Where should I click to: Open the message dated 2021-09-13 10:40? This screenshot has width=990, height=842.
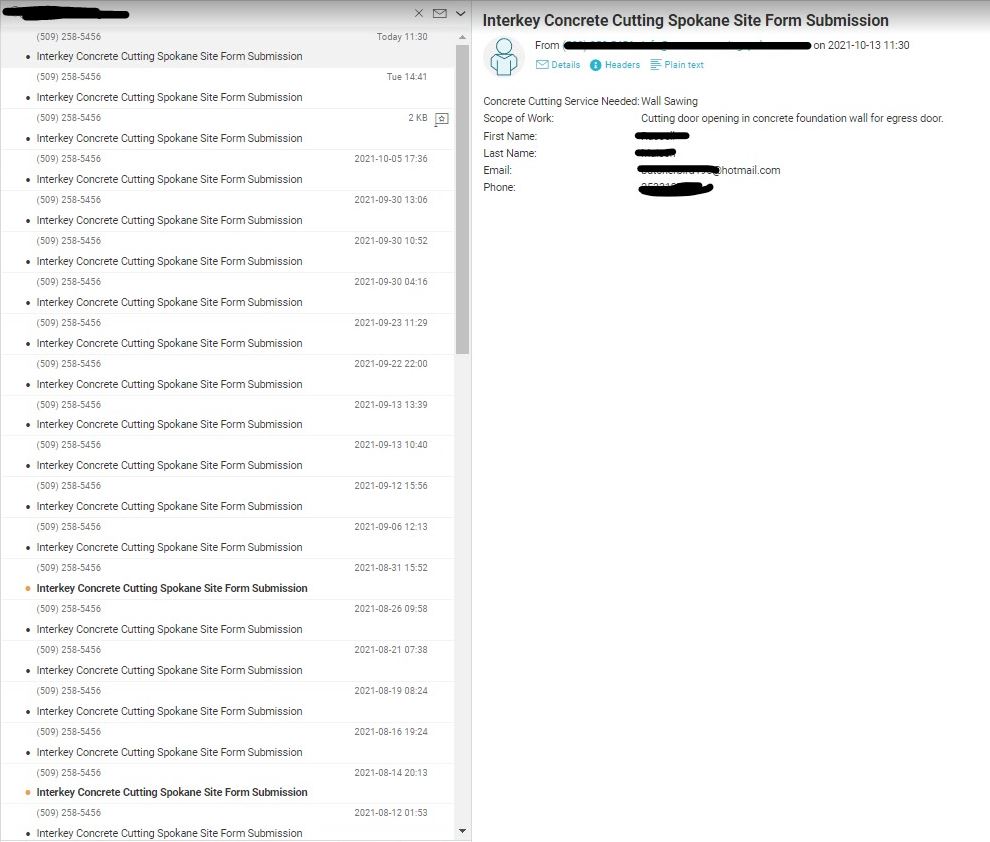[227, 456]
